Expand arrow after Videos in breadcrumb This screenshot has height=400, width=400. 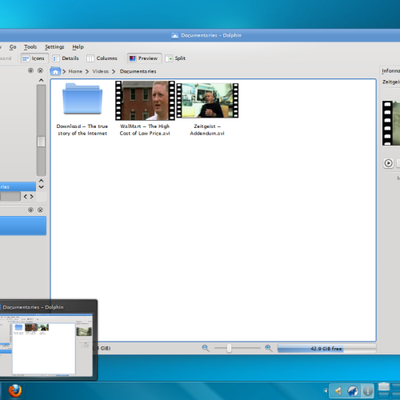pyautogui.click(x=114, y=71)
